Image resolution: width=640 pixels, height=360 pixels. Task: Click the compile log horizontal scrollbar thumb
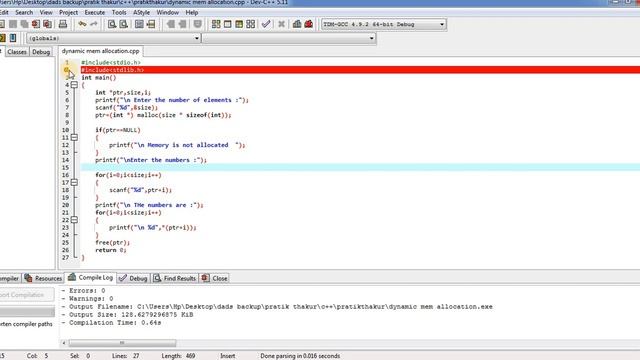click(122, 343)
